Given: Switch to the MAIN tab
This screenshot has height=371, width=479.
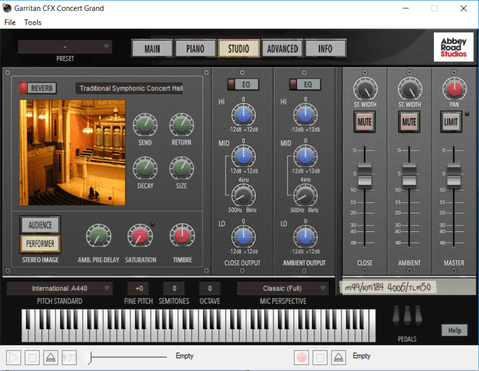Looking at the screenshot, I should (x=152, y=49).
